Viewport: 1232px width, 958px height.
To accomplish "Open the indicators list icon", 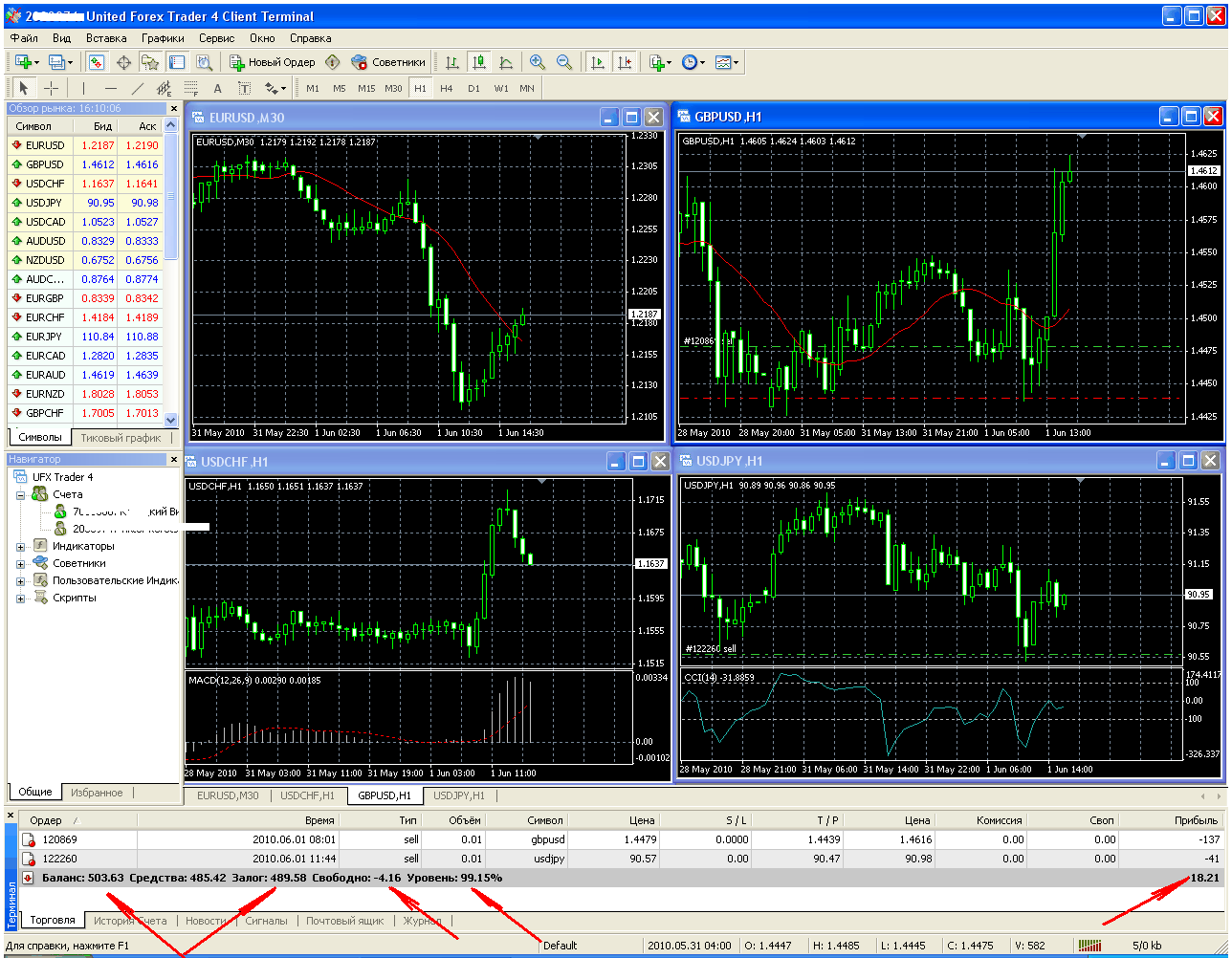I will click(x=656, y=62).
